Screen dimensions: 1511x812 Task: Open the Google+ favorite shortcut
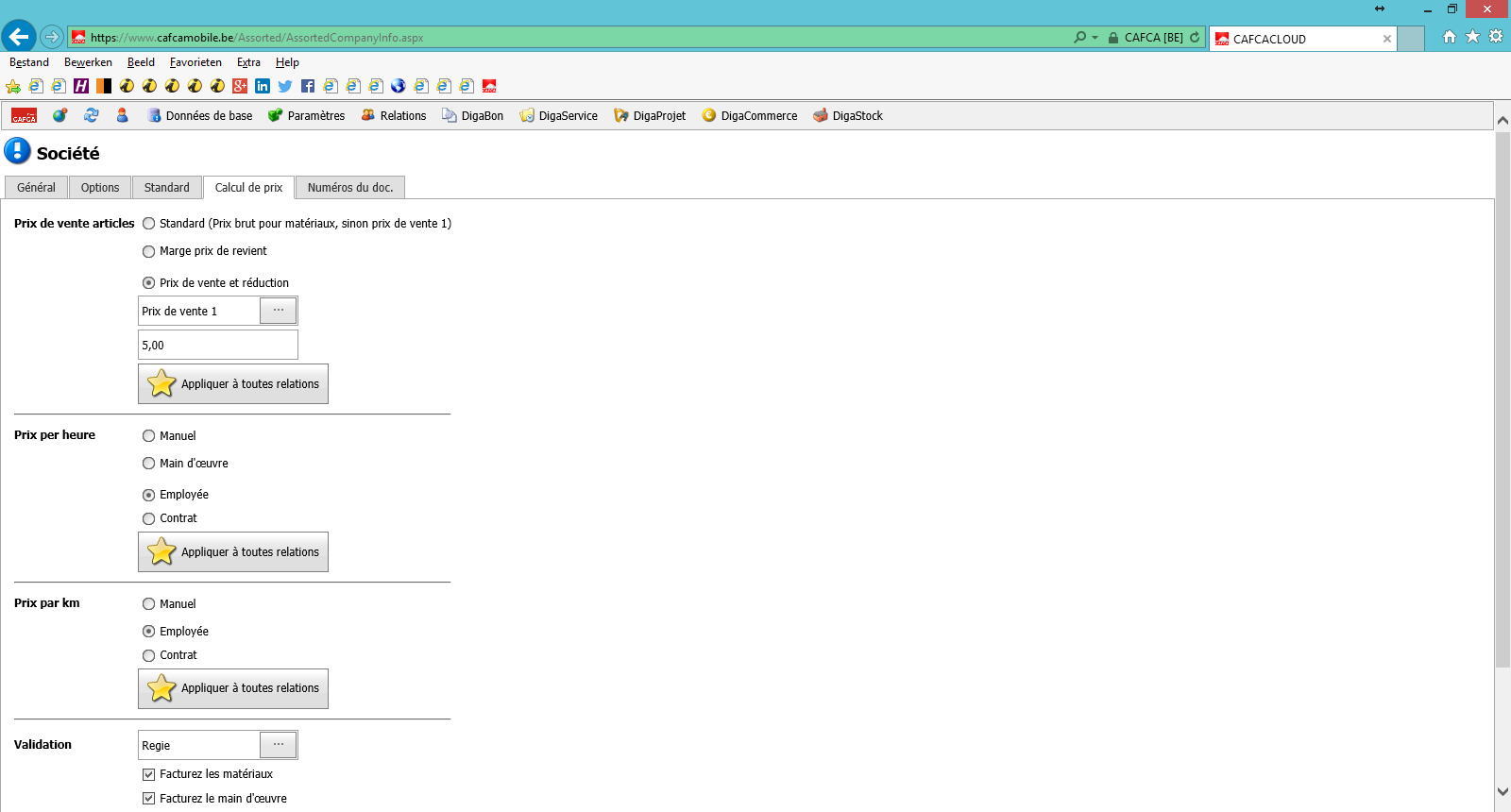point(240,86)
